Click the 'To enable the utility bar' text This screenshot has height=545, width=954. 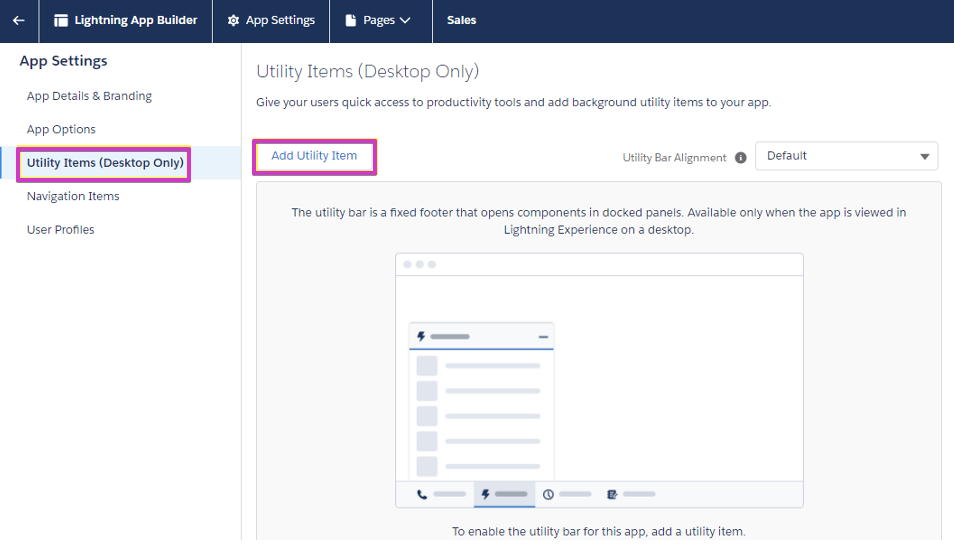(599, 532)
